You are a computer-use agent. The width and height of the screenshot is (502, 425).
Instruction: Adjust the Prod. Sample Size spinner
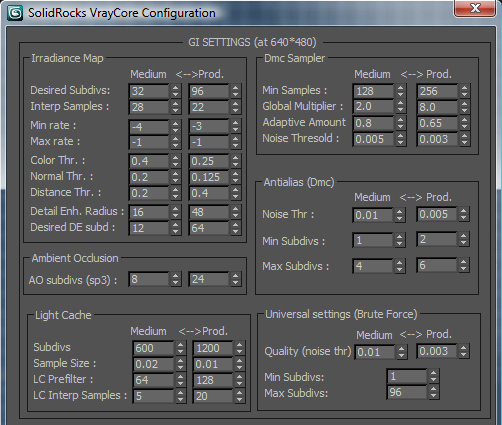(239, 364)
